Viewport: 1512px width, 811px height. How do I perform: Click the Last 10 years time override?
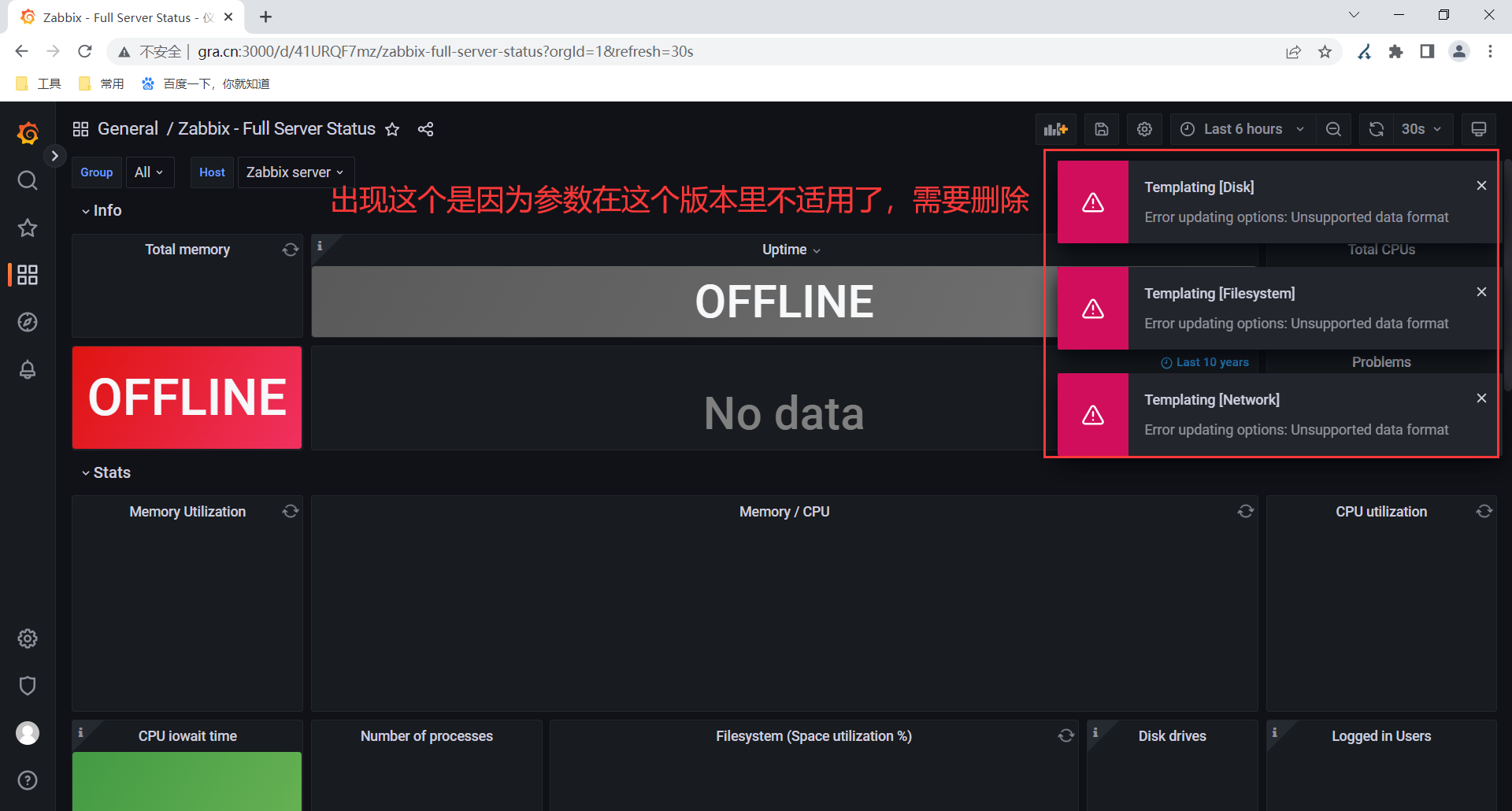point(1205,362)
